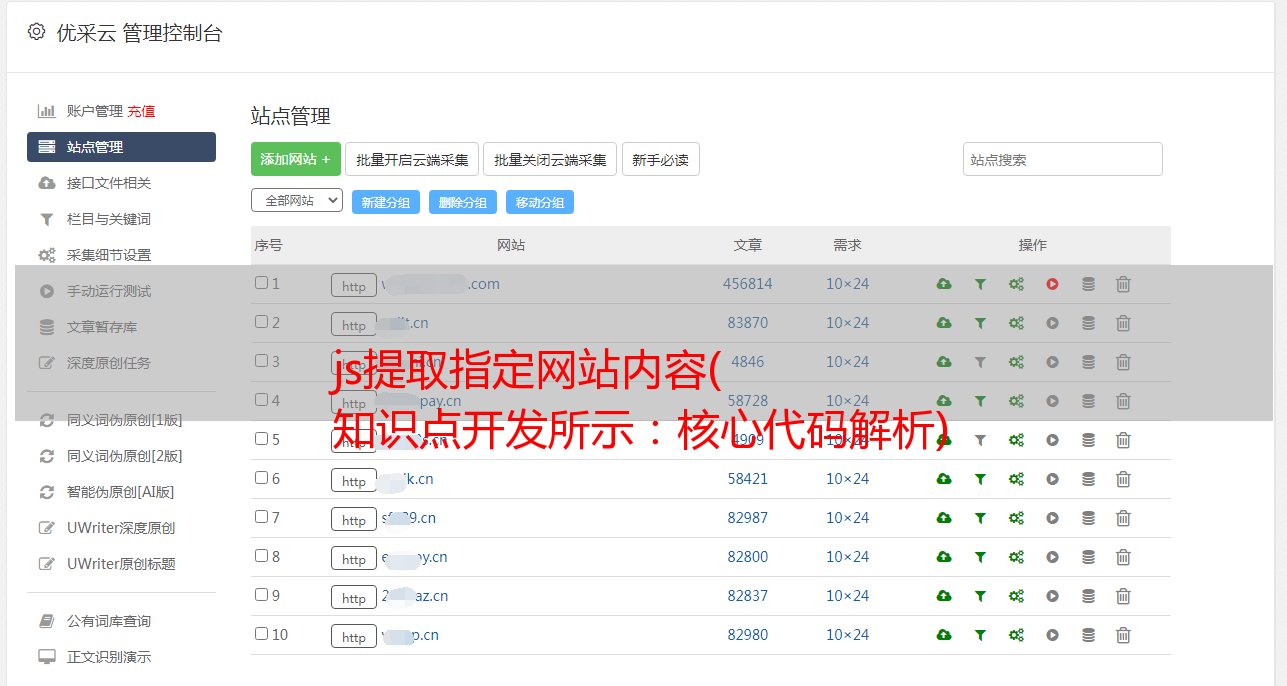Click cloud upload icon in row 83870
Image resolution: width=1287 pixels, height=686 pixels.
pos(944,323)
